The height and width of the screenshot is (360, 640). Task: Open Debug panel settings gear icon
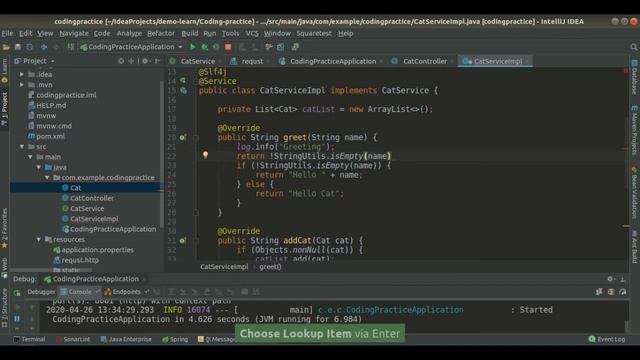(x=610, y=279)
